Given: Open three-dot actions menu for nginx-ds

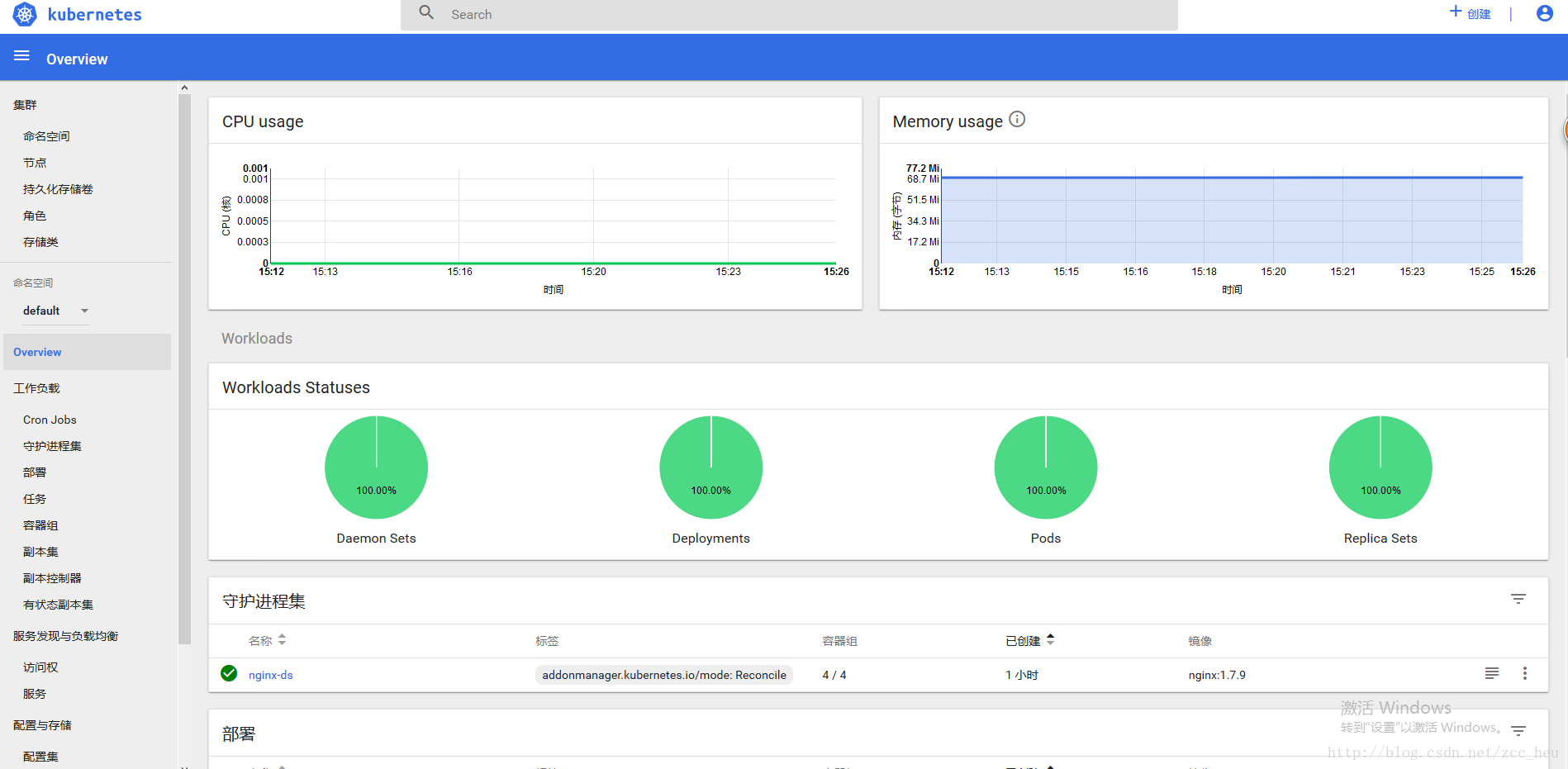Looking at the screenshot, I should click(x=1525, y=673).
